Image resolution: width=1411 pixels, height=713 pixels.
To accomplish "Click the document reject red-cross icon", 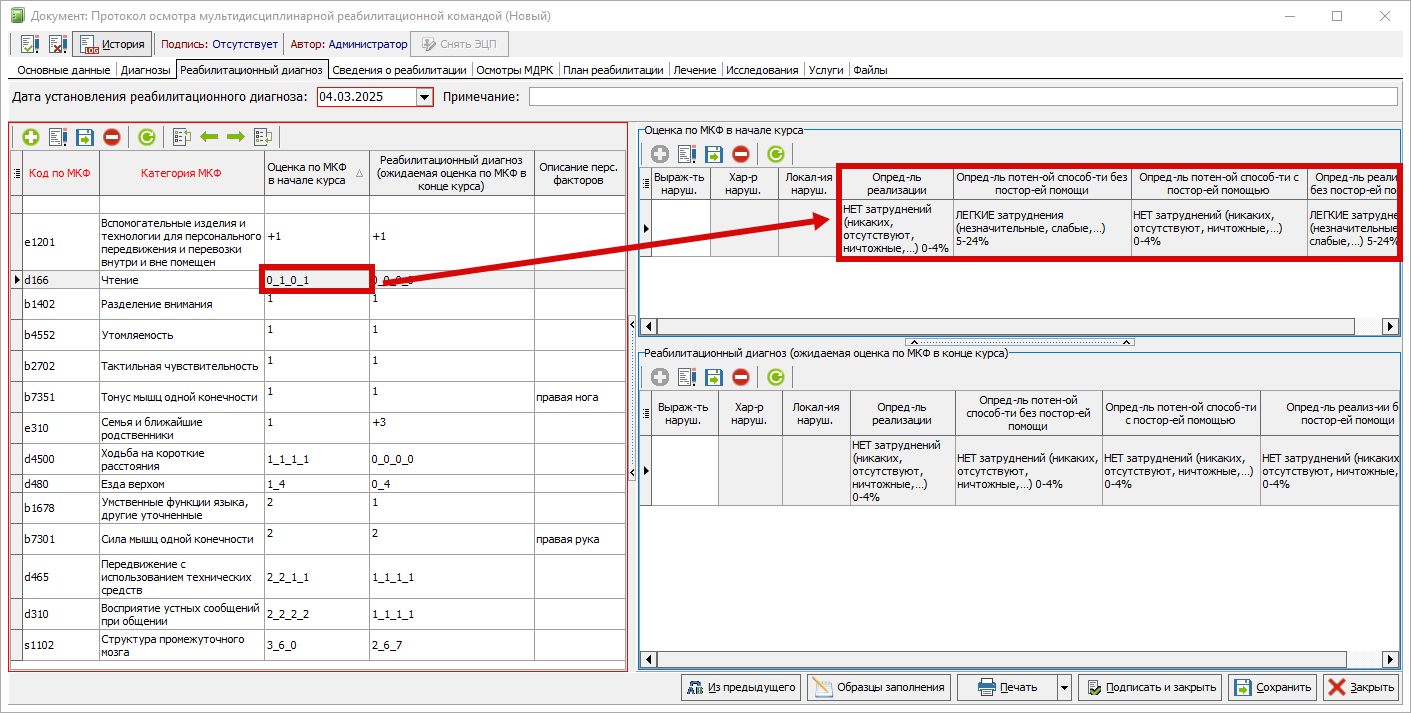I will (57, 44).
